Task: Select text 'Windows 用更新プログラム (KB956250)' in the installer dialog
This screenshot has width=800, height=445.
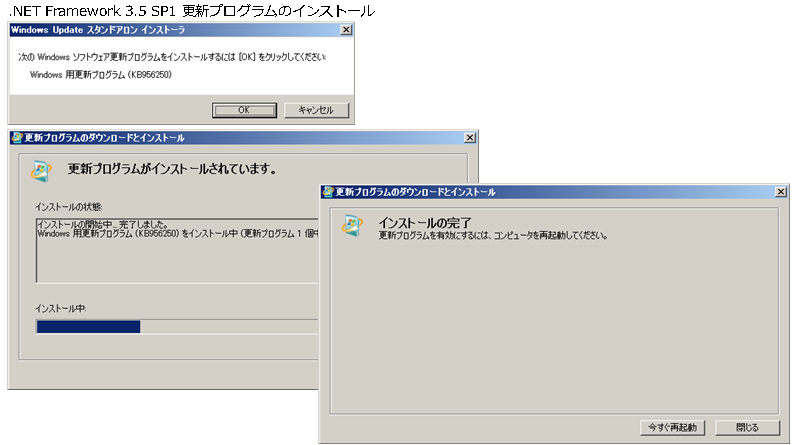Action: pyautogui.click(x=101, y=75)
